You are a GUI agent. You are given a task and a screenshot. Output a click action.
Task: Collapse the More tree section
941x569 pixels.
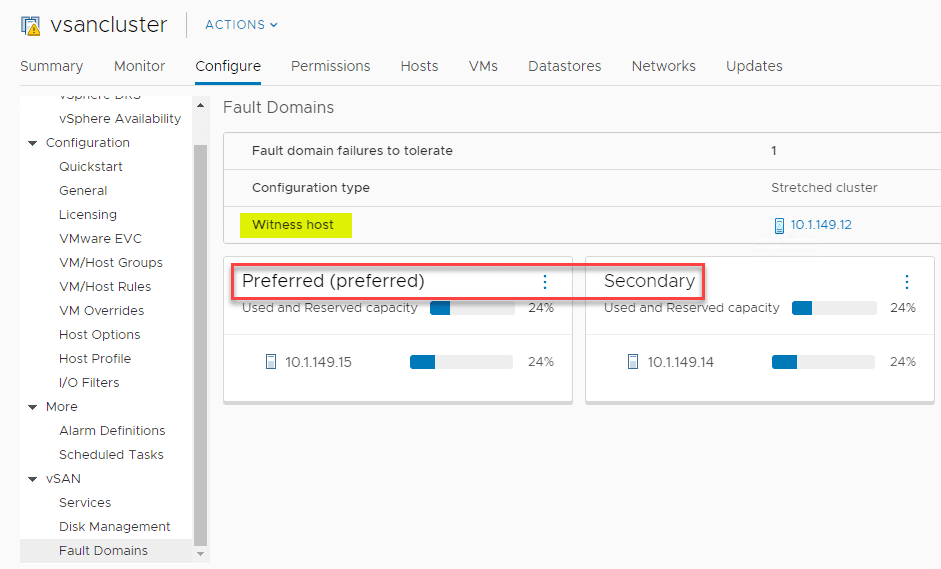pyautogui.click(x=33, y=407)
